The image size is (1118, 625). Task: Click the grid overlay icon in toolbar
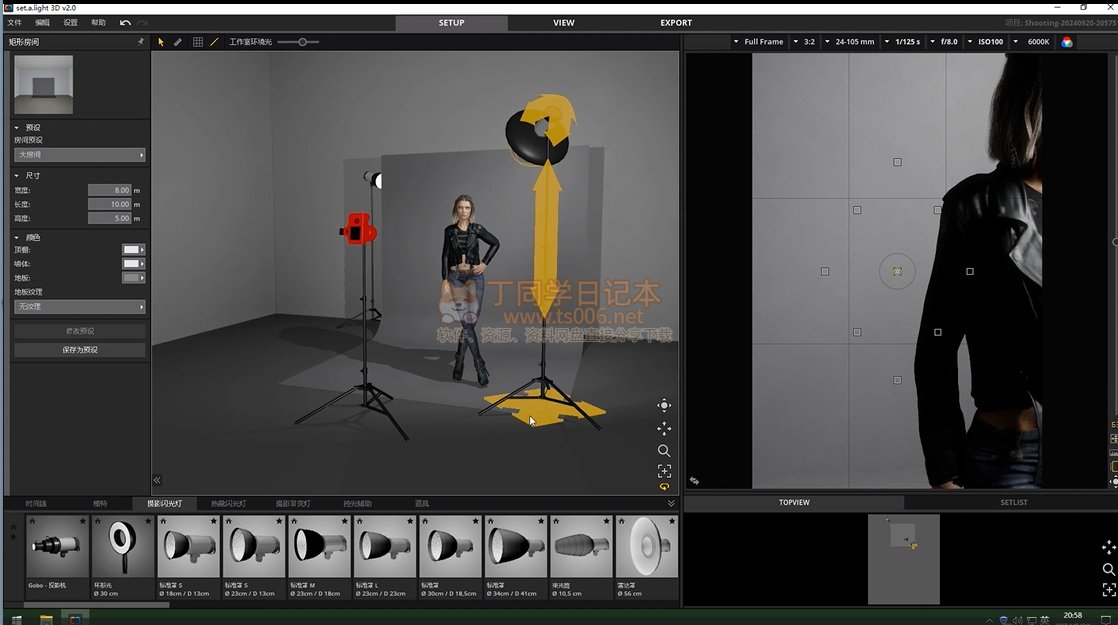[x=197, y=42]
